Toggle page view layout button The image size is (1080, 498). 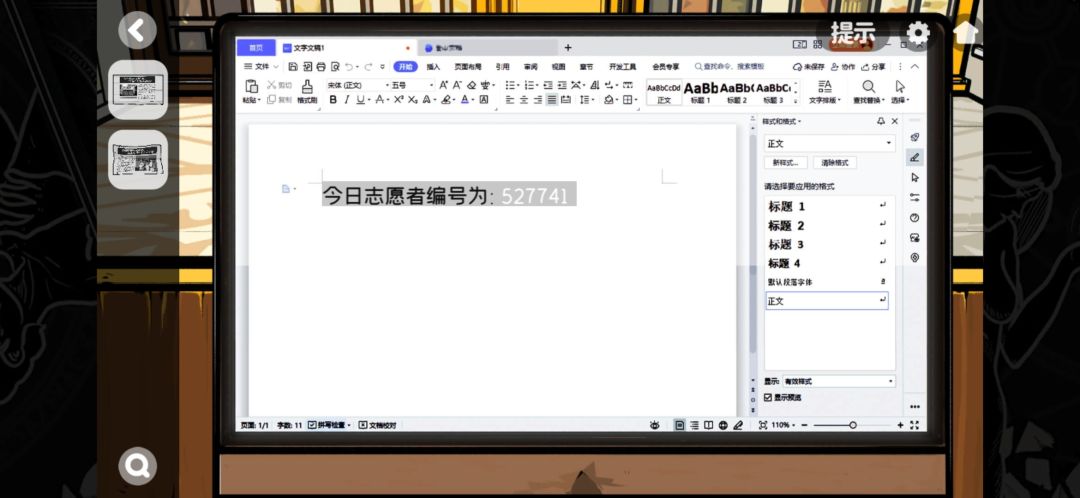680,426
